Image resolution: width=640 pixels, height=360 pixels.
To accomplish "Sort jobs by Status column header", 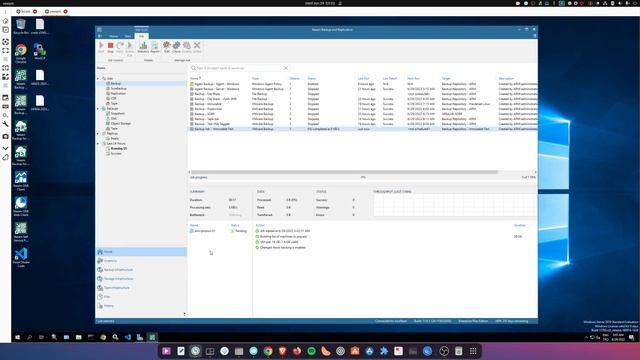I will [x=312, y=78].
